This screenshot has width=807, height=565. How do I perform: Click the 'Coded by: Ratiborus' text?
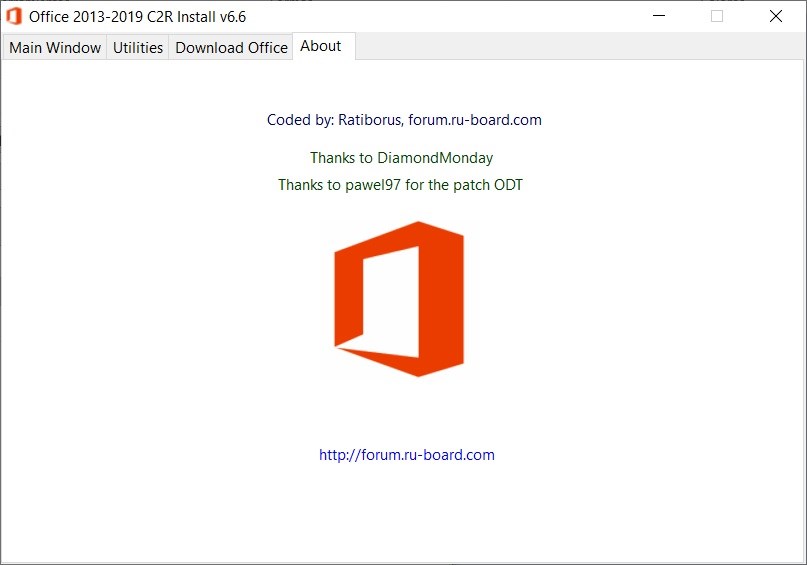[334, 120]
